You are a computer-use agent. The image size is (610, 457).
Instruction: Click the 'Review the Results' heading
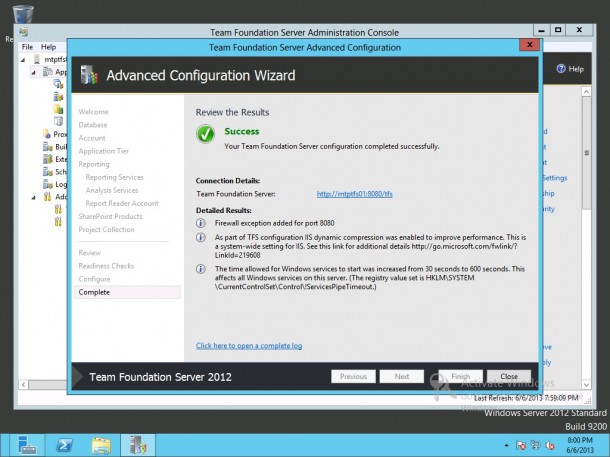tap(232, 112)
